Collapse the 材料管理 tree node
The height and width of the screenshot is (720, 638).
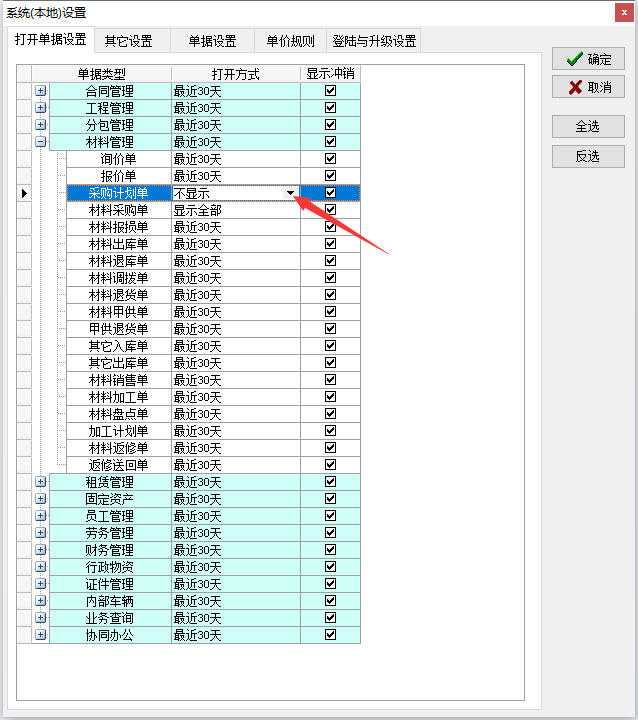point(41,142)
